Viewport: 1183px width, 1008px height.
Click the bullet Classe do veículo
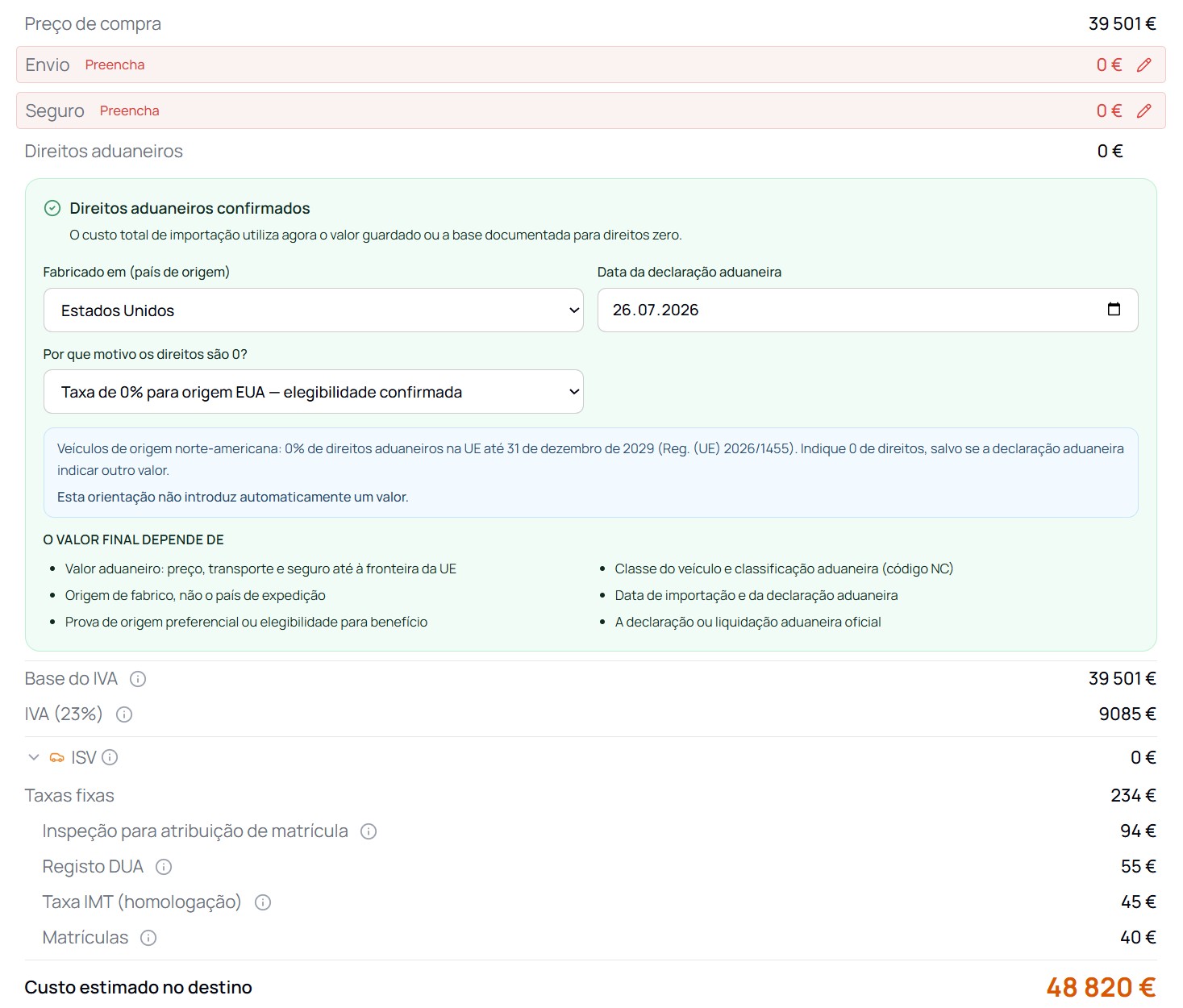(784, 569)
